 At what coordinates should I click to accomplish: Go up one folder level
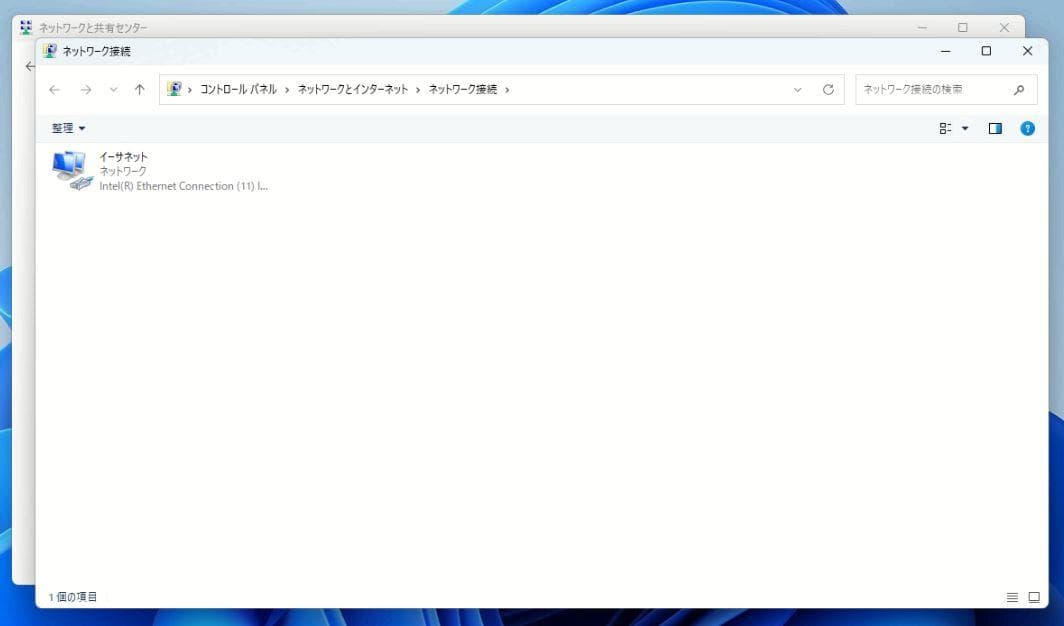coord(139,90)
